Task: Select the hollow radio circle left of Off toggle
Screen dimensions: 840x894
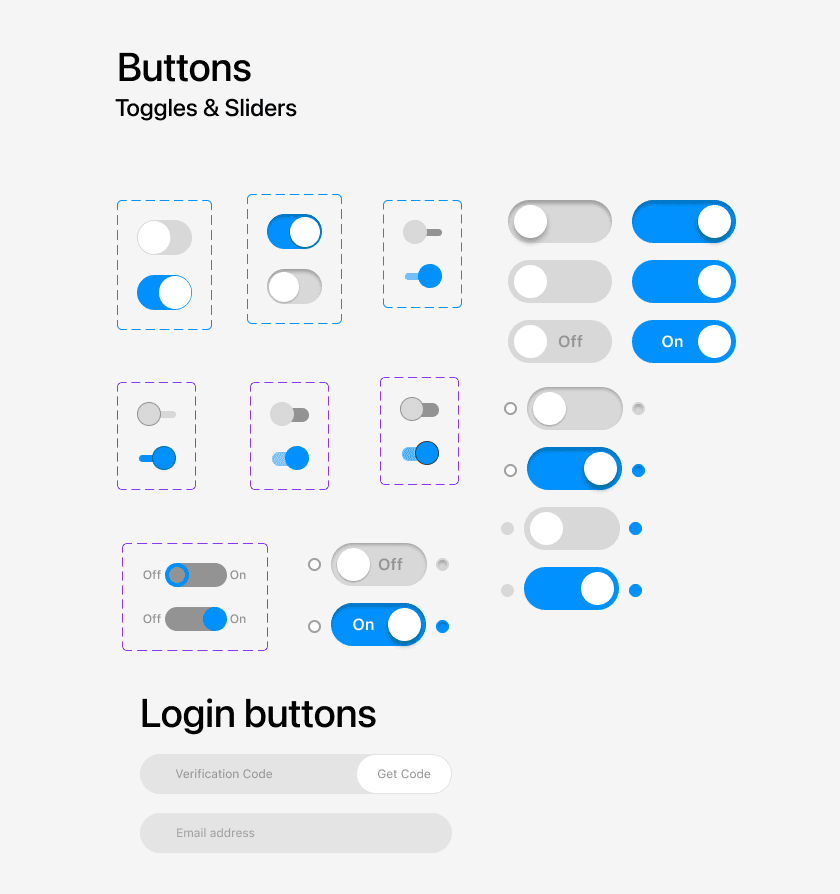Action: 314,564
